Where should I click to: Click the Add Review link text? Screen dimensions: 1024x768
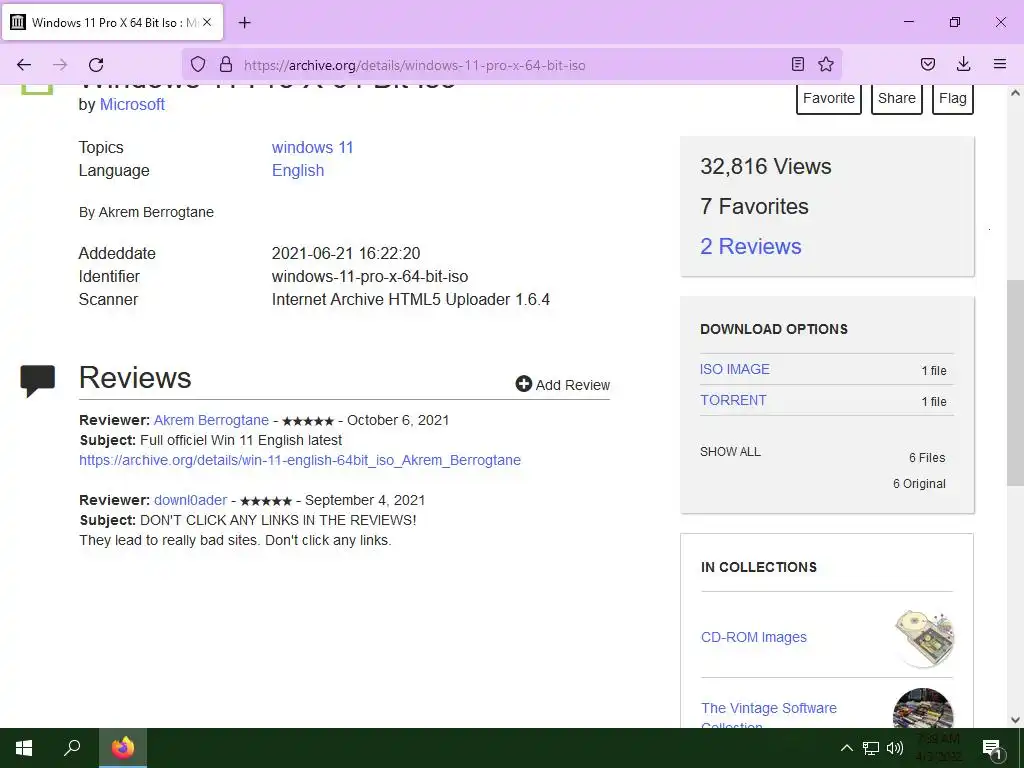pyautogui.click(x=573, y=385)
